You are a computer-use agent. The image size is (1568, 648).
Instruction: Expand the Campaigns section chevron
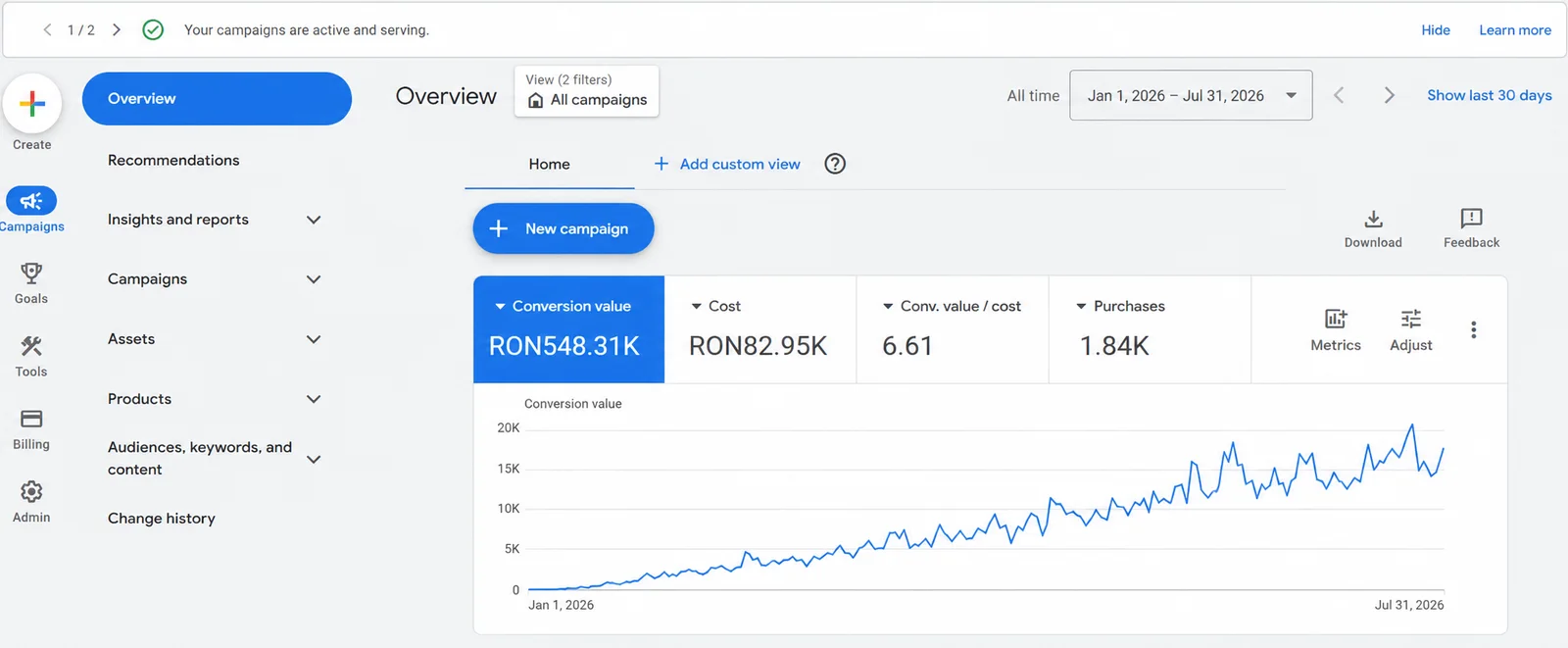click(x=314, y=279)
